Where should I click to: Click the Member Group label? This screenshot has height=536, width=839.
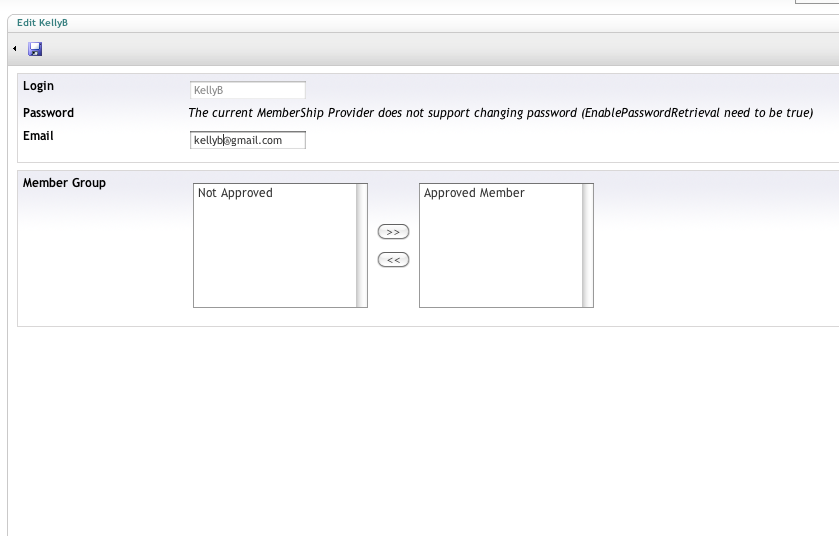coord(64,183)
